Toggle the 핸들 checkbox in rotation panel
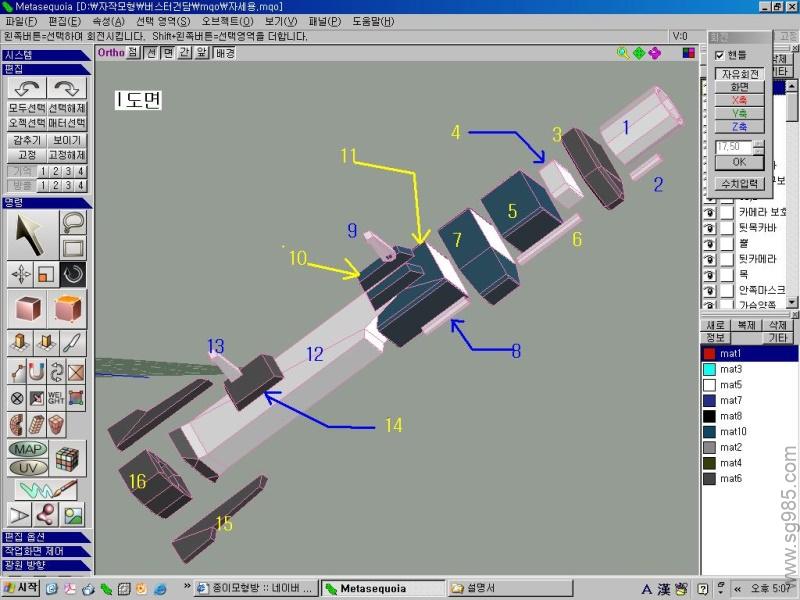The width and height of the screenshot is (800, 600). click(720, 55)
